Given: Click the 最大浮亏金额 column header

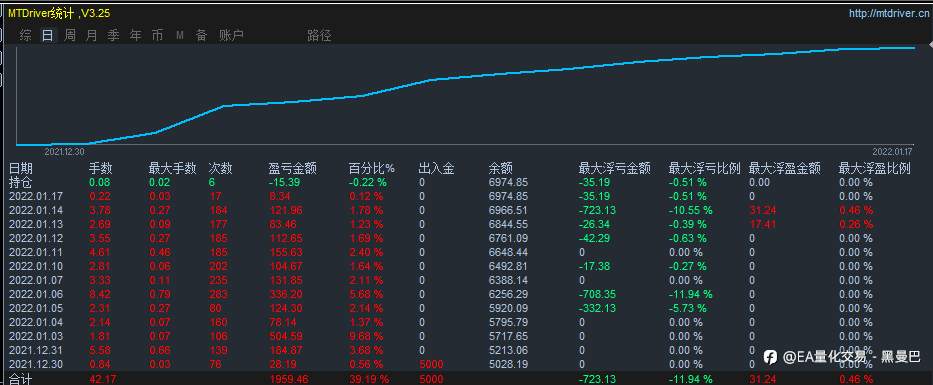Looking at the screenshot, I should point(614,168).
